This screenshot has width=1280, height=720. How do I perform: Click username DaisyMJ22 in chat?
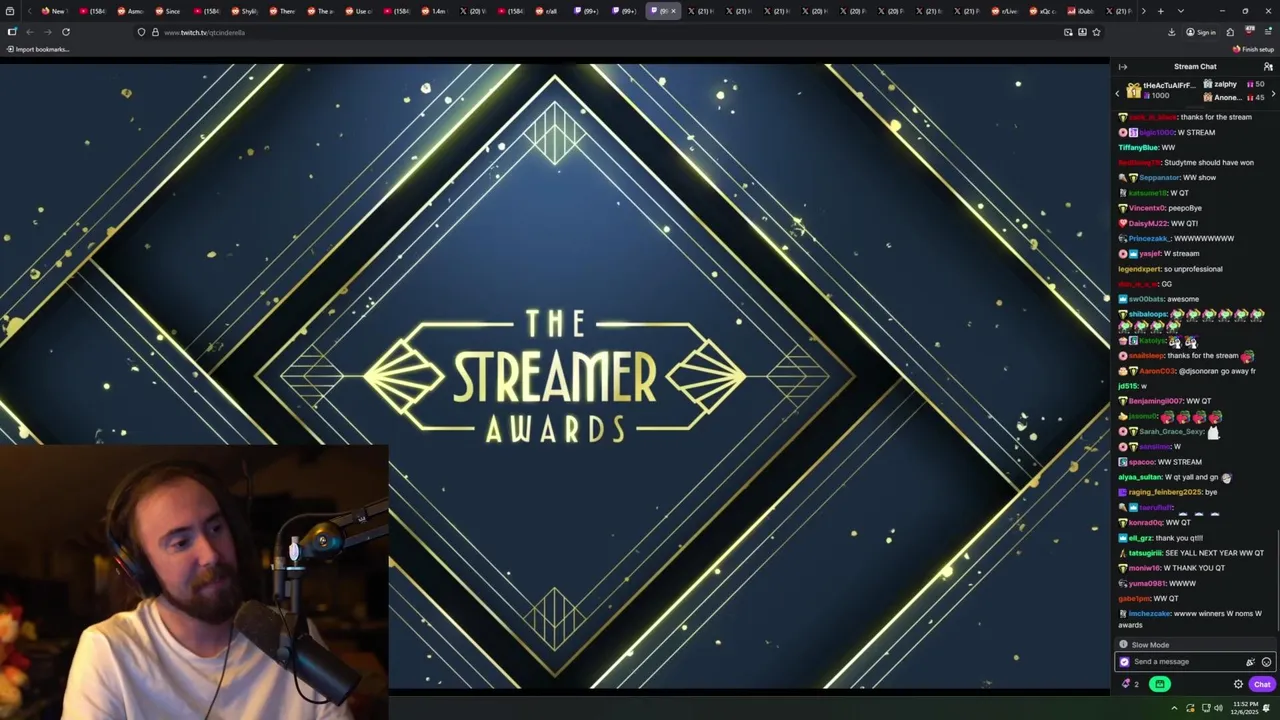click(1148, 224)
